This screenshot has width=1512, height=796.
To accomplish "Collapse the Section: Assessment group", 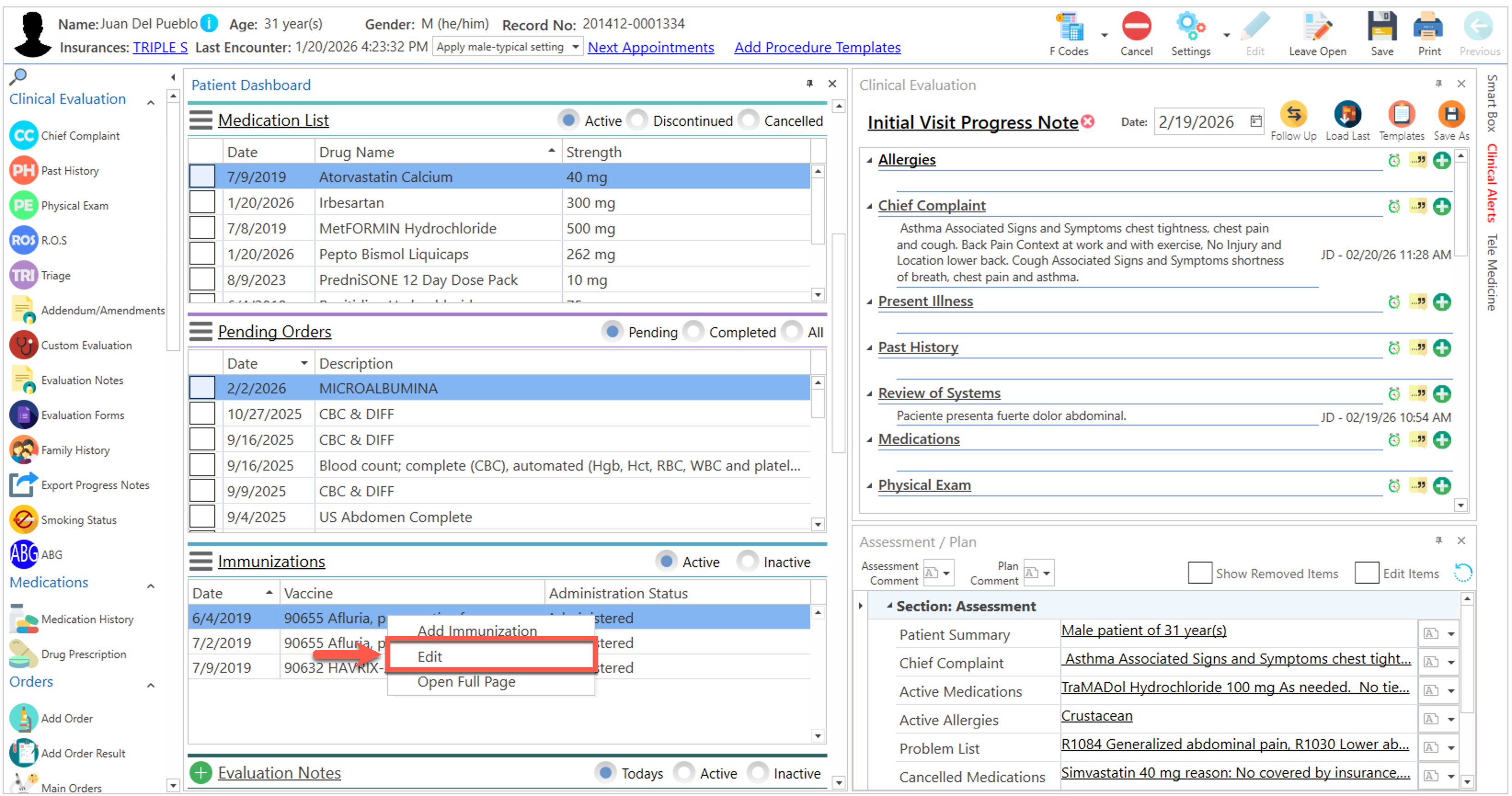I will pyautogui.click(x=889, y=605).
